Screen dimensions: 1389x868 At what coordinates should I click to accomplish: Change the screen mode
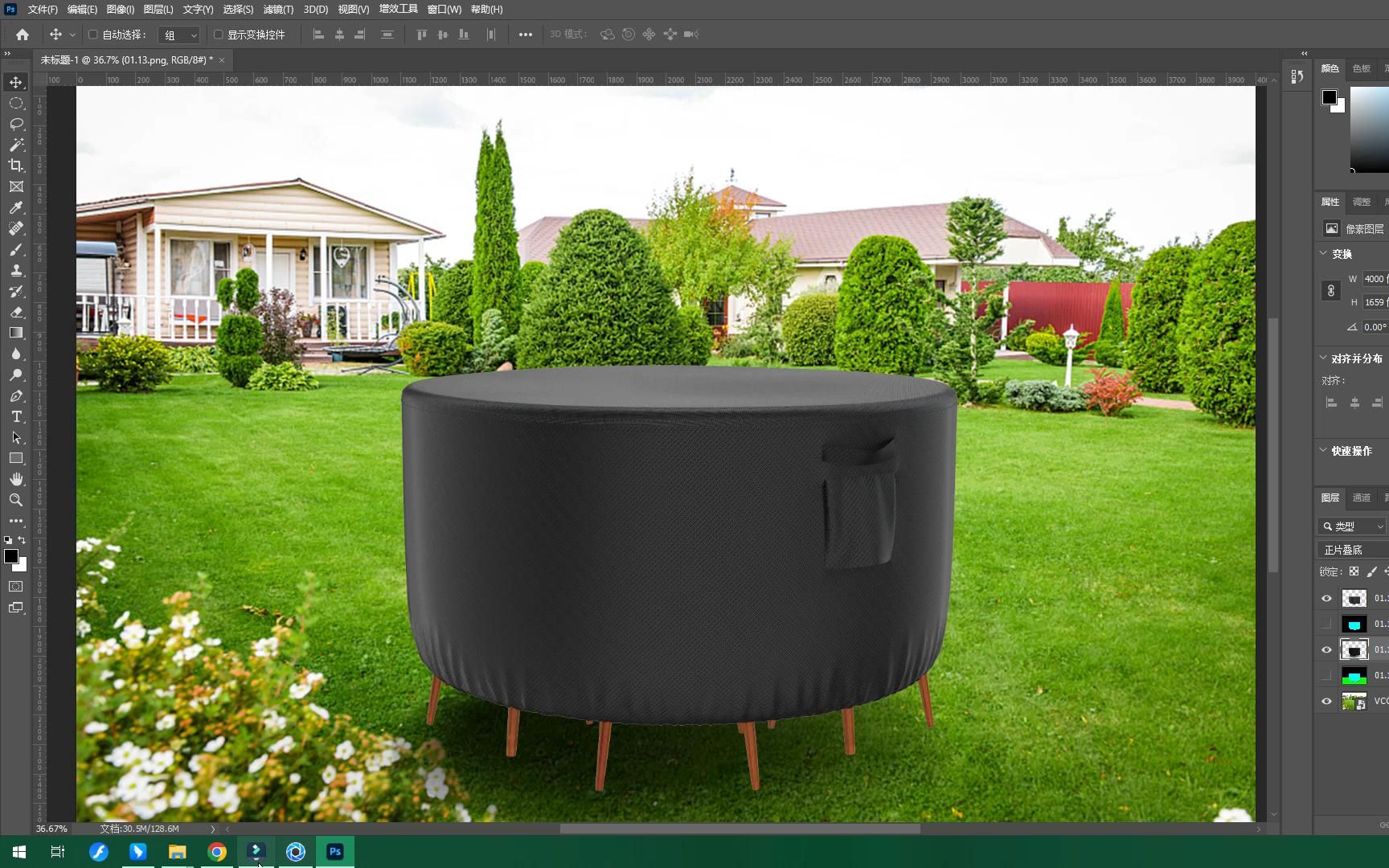(16, 608)
